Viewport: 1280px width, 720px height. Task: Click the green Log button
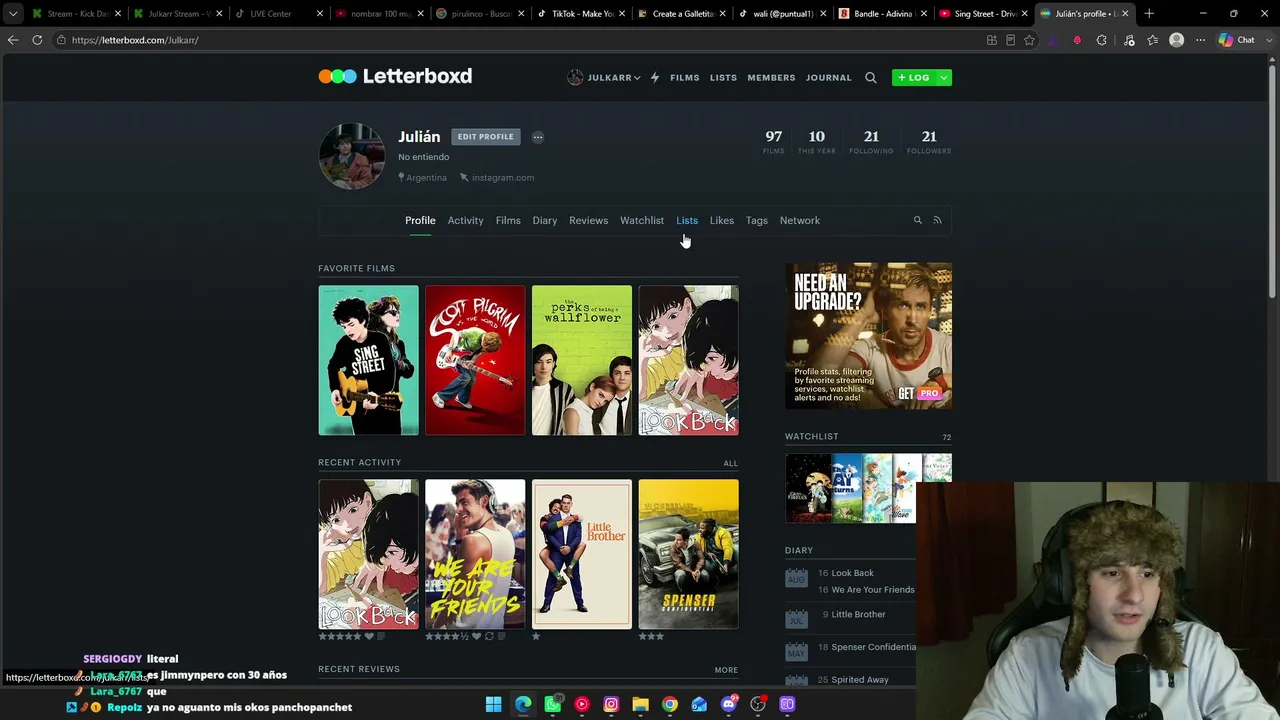click(x=914, y=77)
